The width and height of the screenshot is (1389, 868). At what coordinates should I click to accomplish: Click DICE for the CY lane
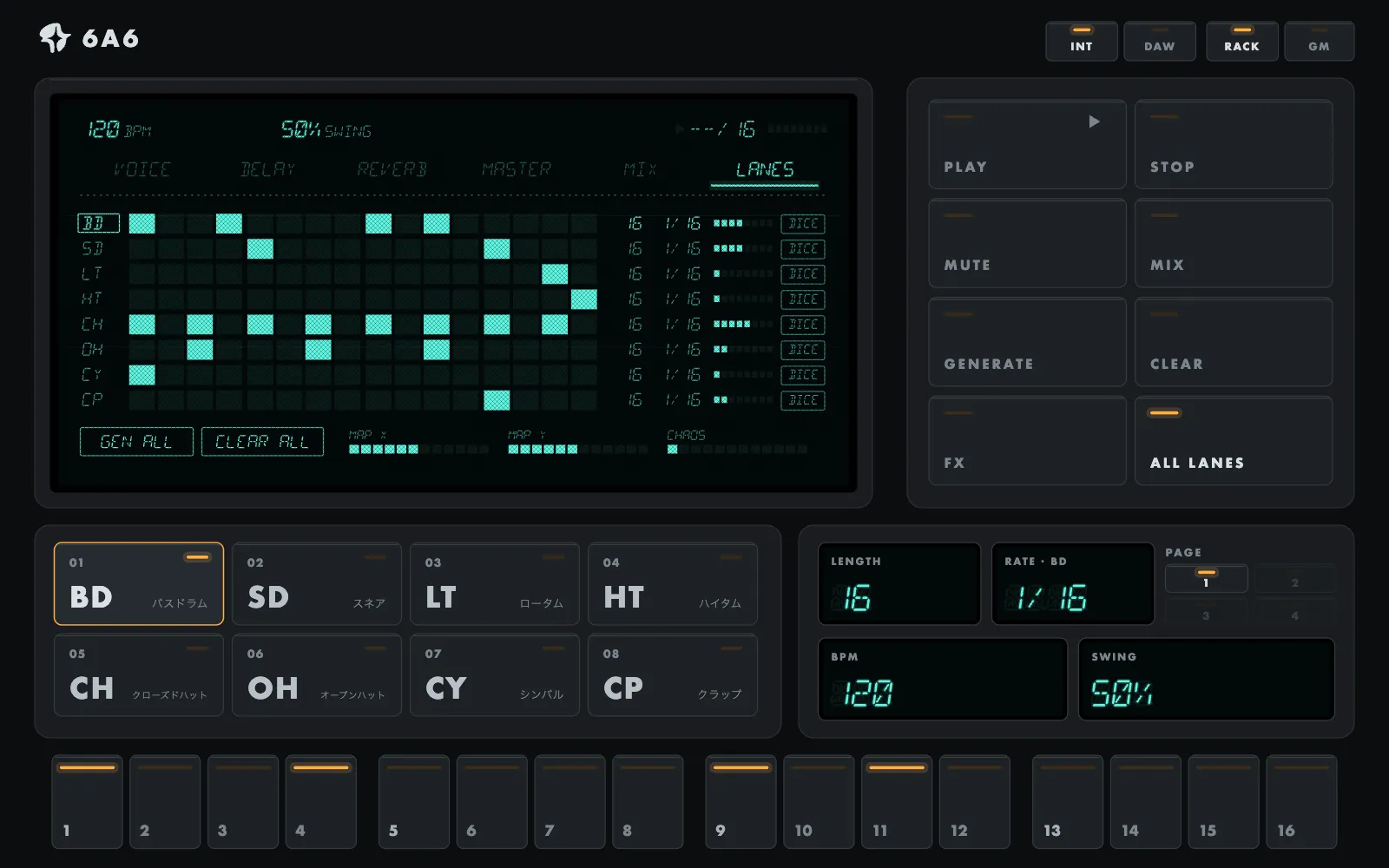coord(803,375)
